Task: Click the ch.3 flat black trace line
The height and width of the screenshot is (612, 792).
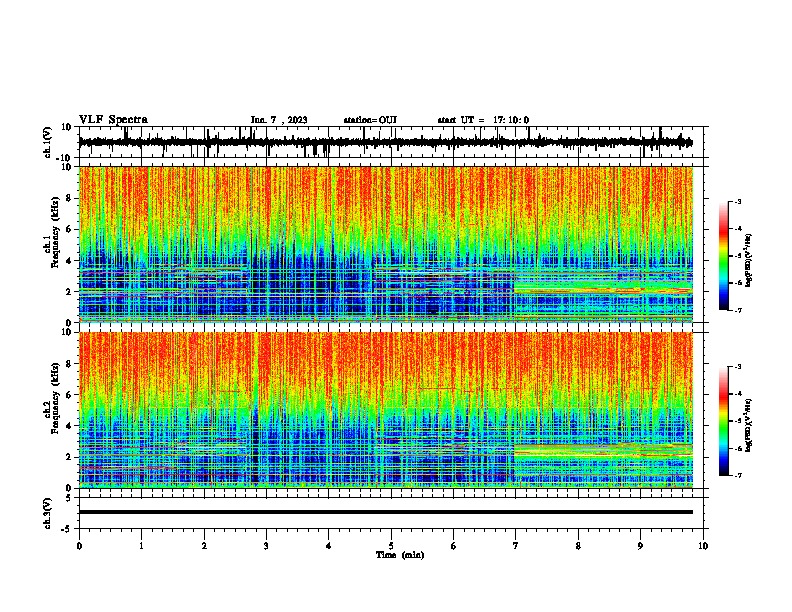Action: pyautogui.click(x=386, y=512)
